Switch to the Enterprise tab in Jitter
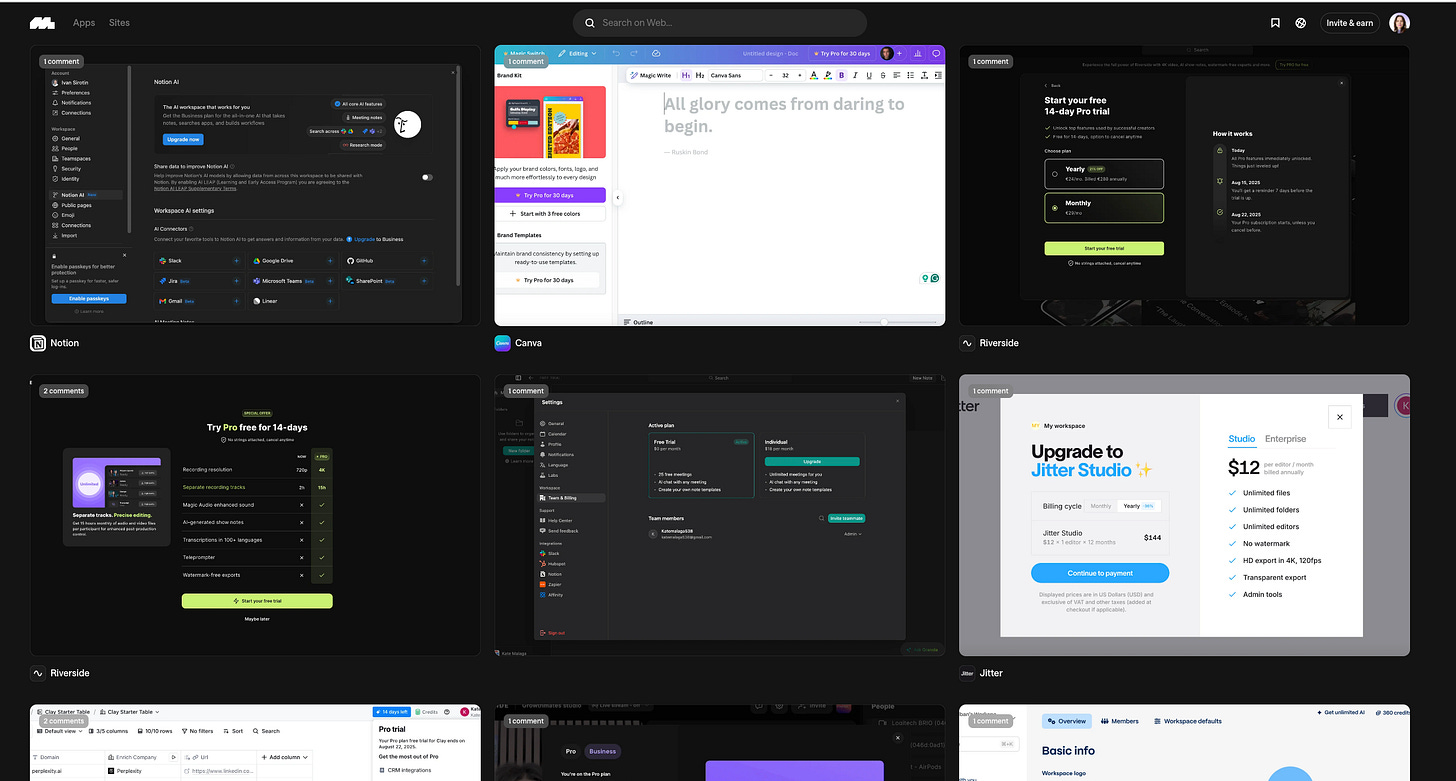This screenshot has width=1456, height=781. click(x=1285, y=439)
